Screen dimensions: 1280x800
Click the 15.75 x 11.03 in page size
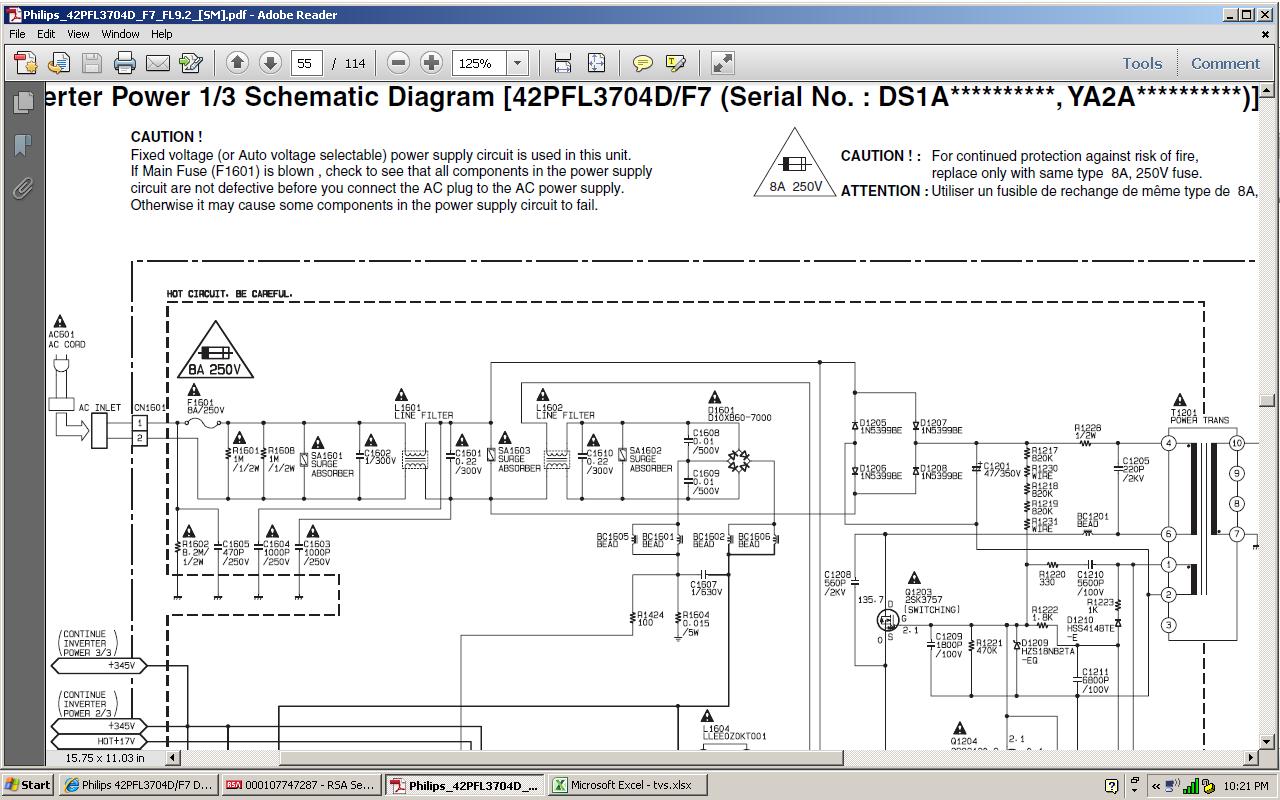pyautogui.click(x=104, y=758)
